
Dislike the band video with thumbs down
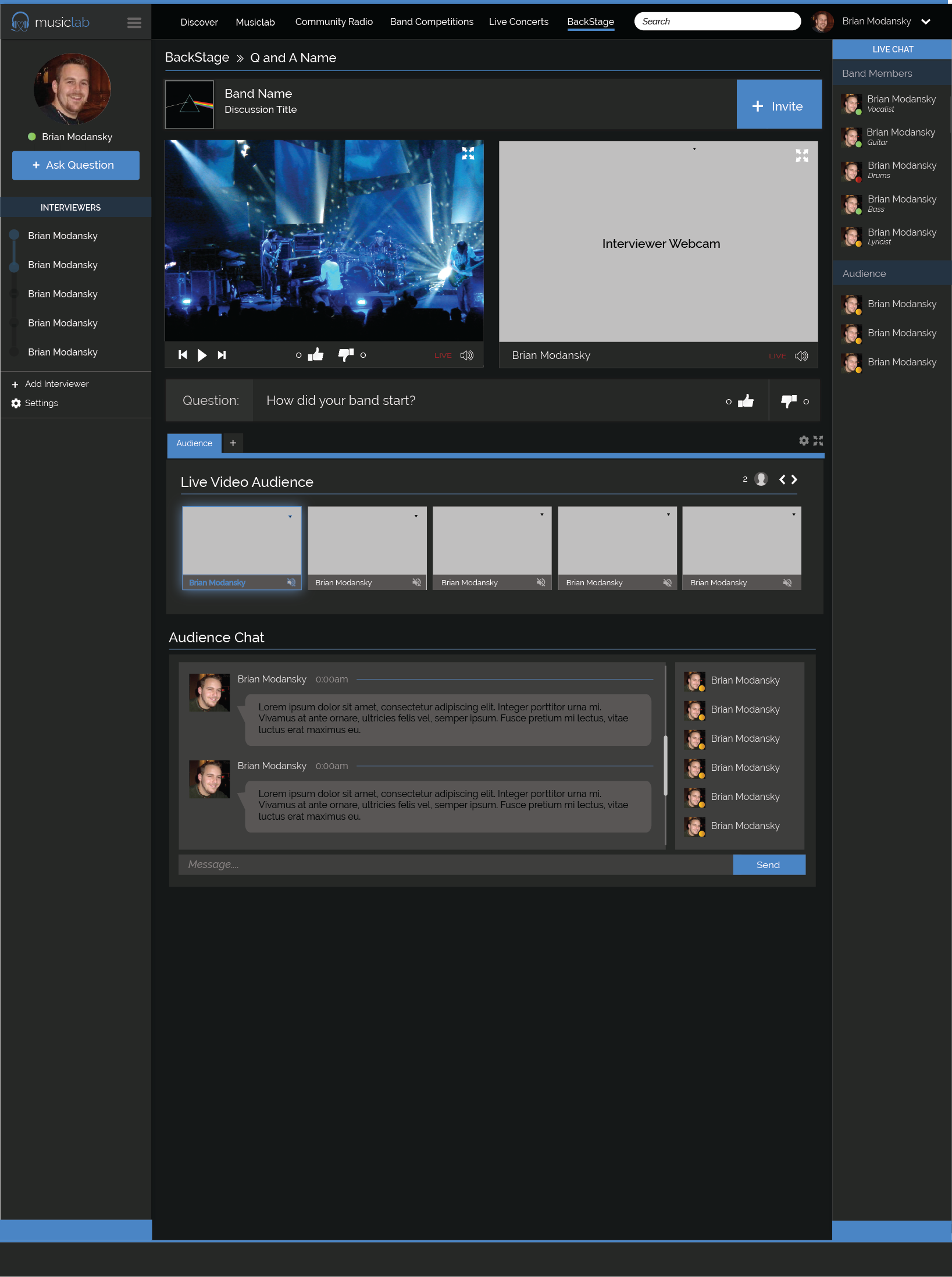click(346, 355)
